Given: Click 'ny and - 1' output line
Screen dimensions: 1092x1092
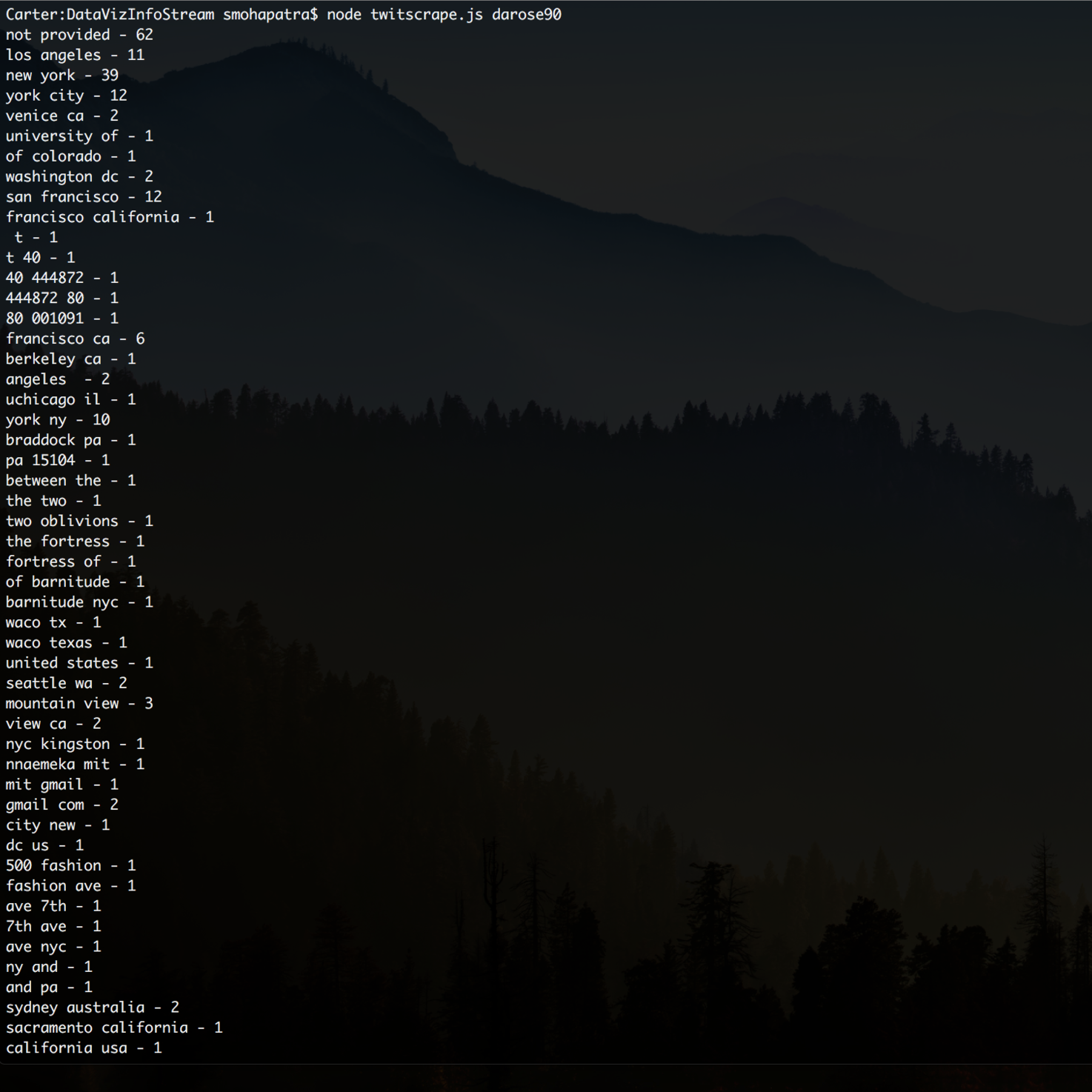Looking at the screenshot, I should [x=49, y=967].
